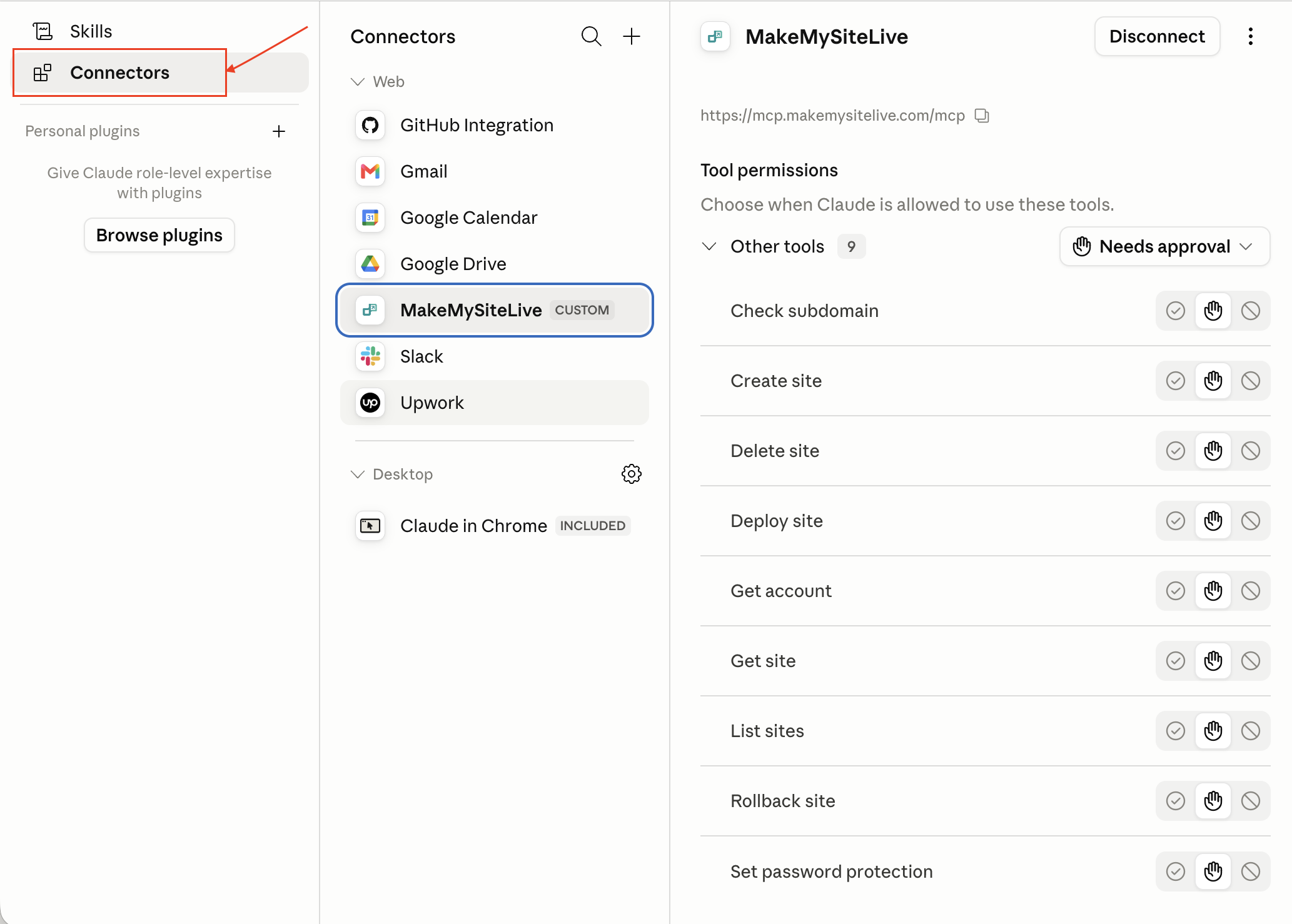The height and width of the screenshot is (924, 1292).
Task: Click the Gmail envelope icon
Action: pyautogui.click(x=370, y=171)
